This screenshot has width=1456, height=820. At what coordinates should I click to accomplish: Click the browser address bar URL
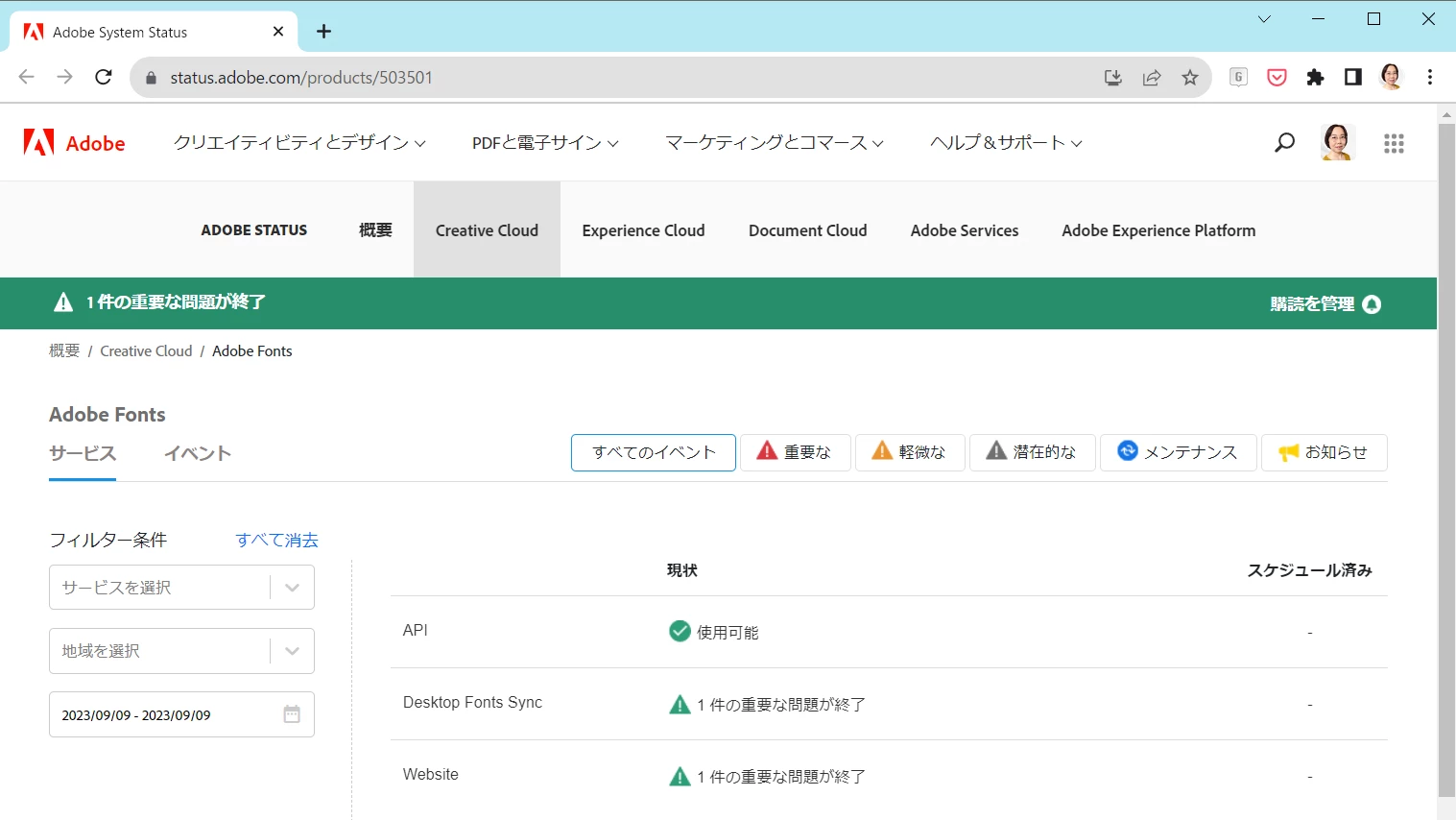click(301, 78)
